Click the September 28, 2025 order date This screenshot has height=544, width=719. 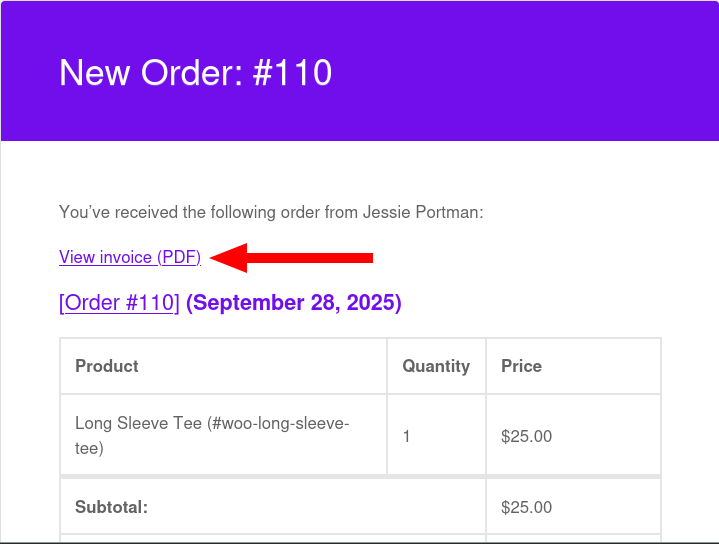[294, 303]
